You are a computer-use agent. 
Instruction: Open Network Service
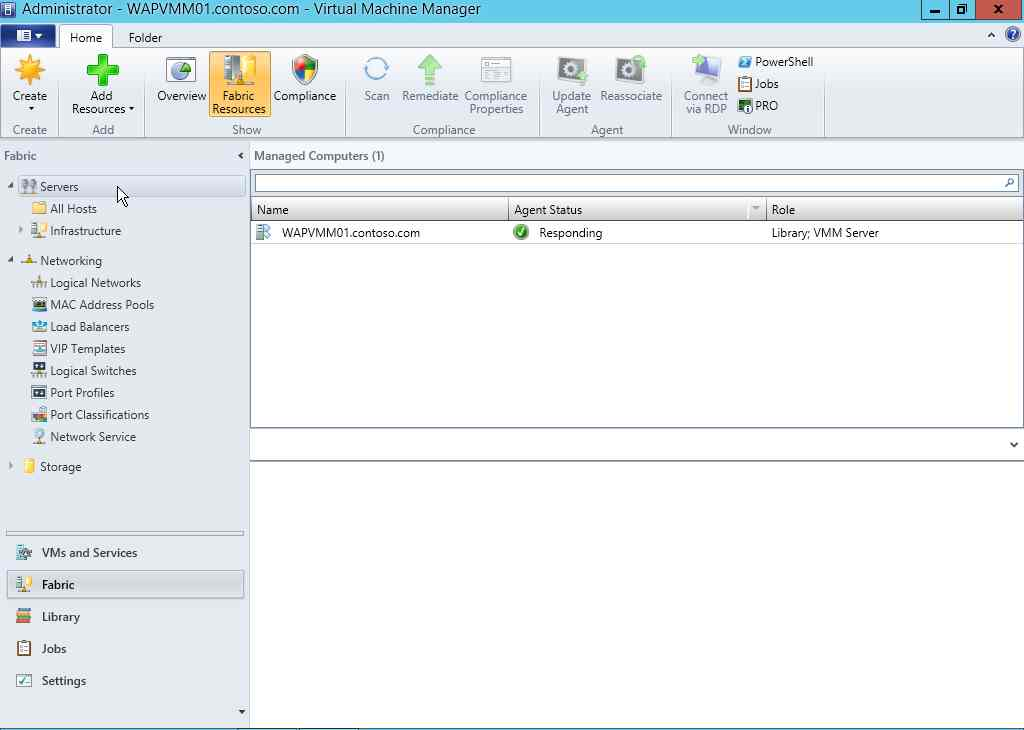(x=84, y=437)
